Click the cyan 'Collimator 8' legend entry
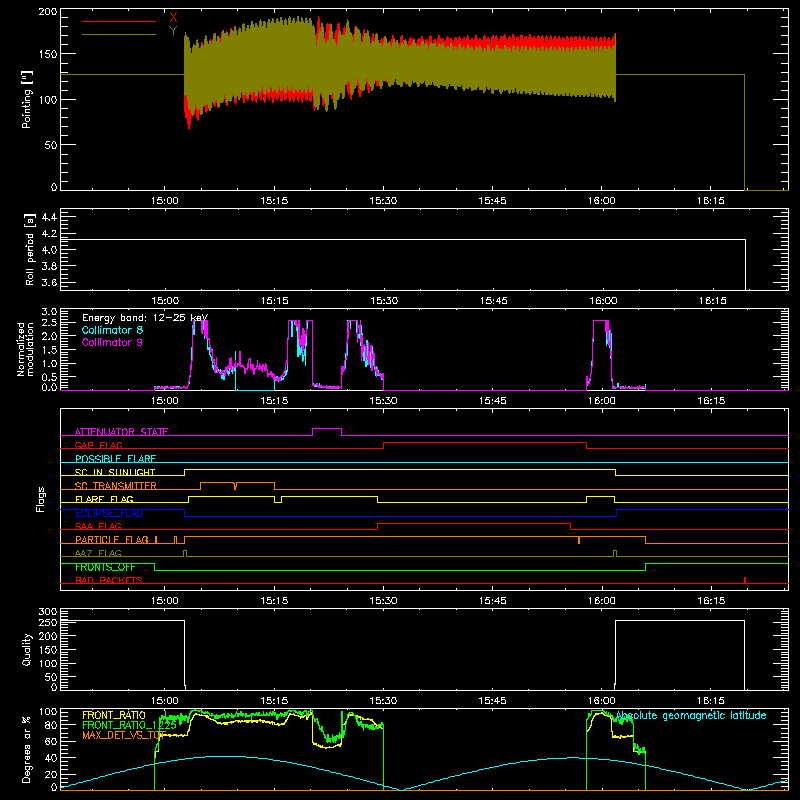 (x=112, y=330)
